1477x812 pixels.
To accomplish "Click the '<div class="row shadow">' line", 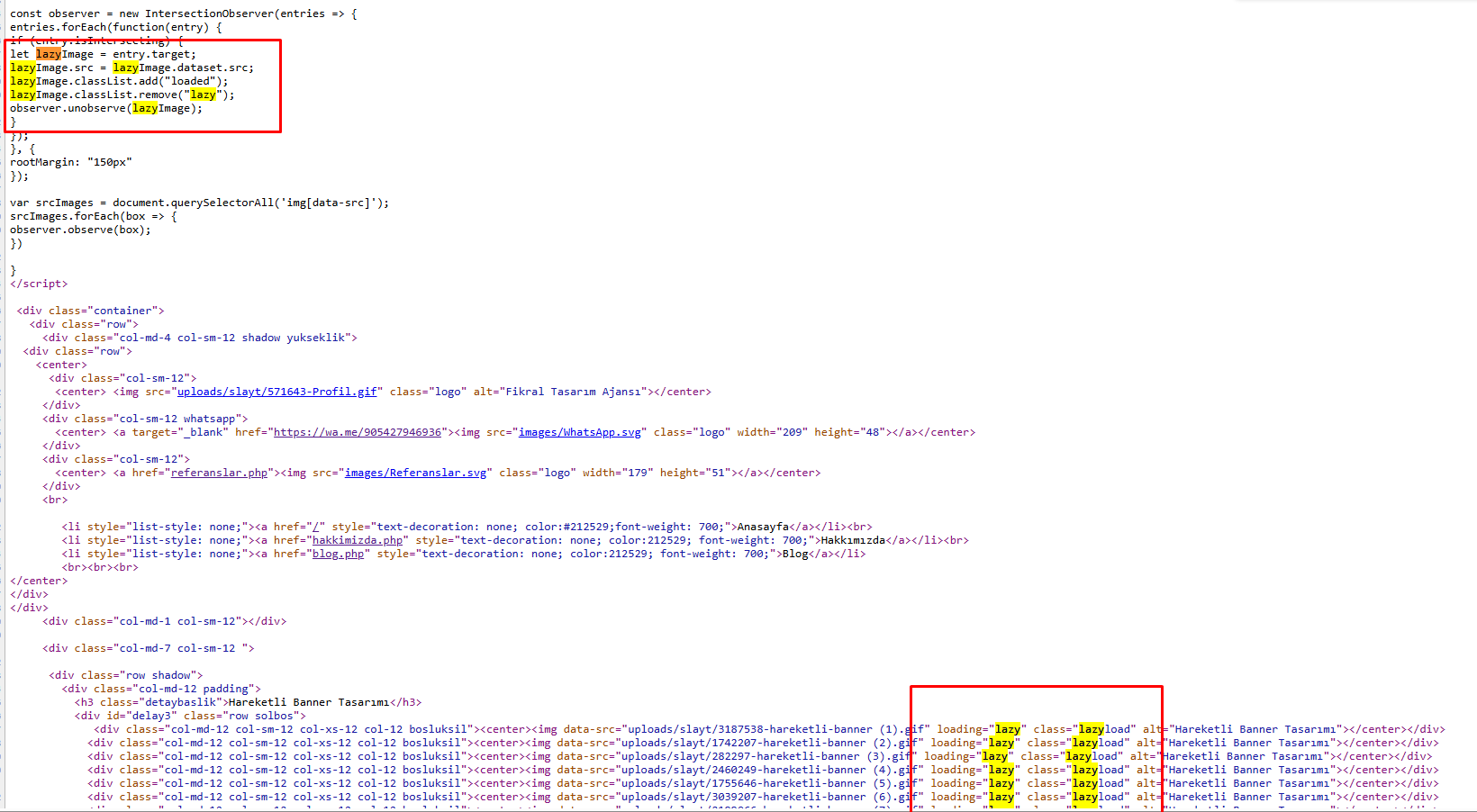I will (x=126, y=675).
